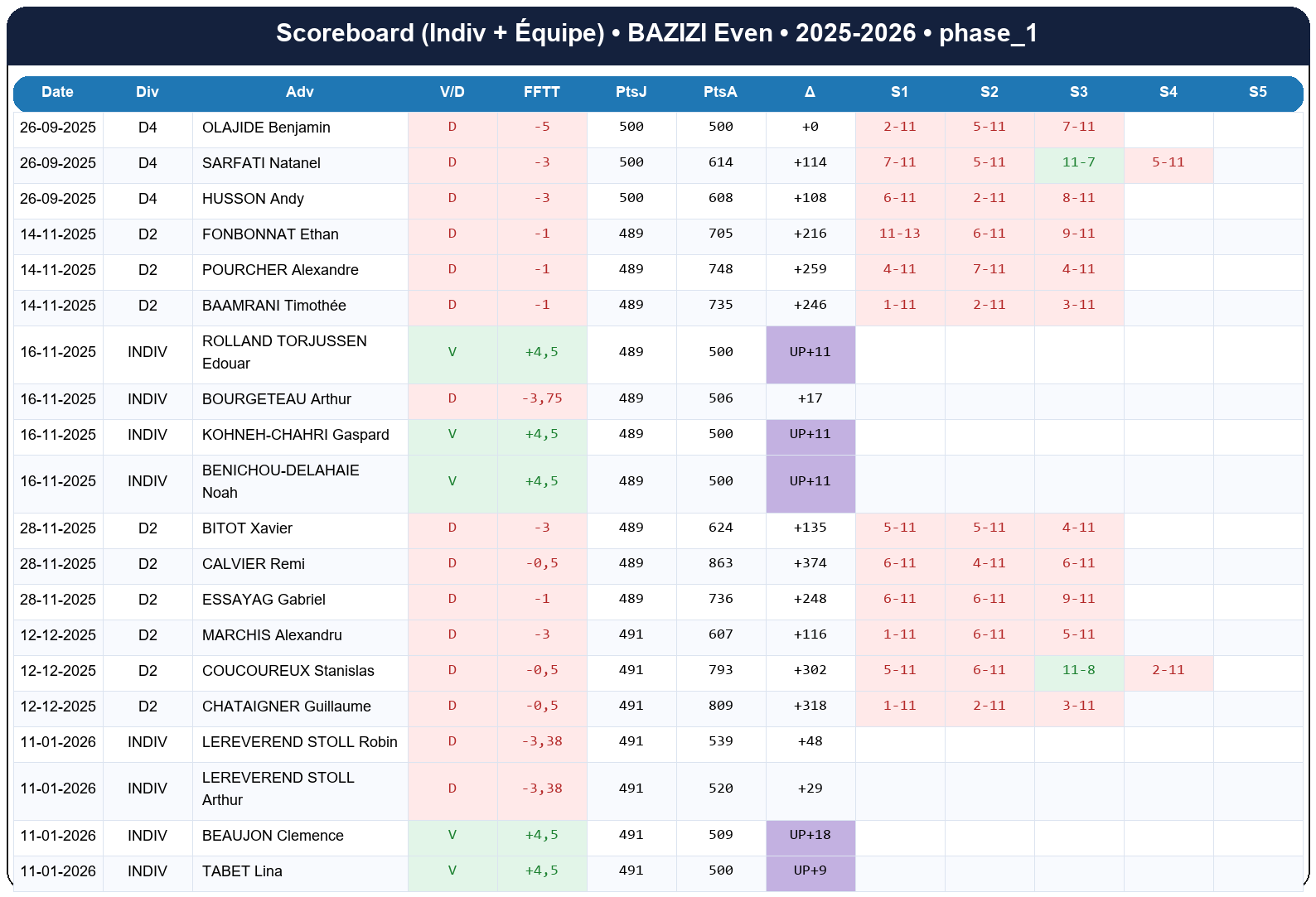Select the Adv column header

click(x=299, y=92)
